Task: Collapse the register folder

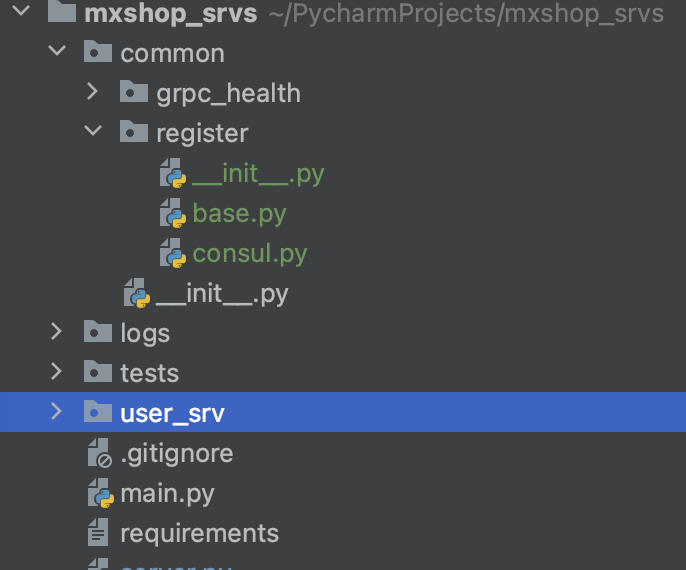Action: [92, 133]
